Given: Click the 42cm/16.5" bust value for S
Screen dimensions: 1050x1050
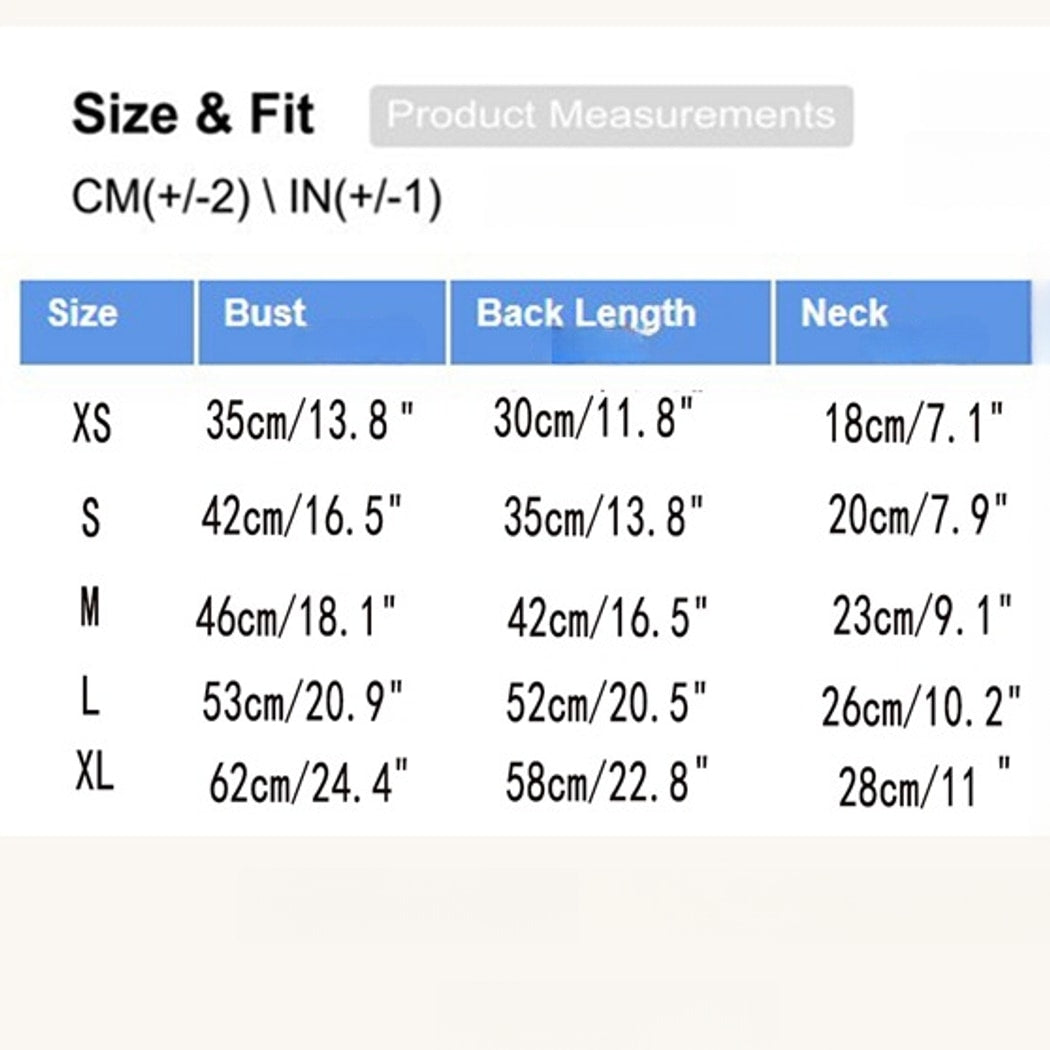Looking at the screenshot, I should point(302,516).
